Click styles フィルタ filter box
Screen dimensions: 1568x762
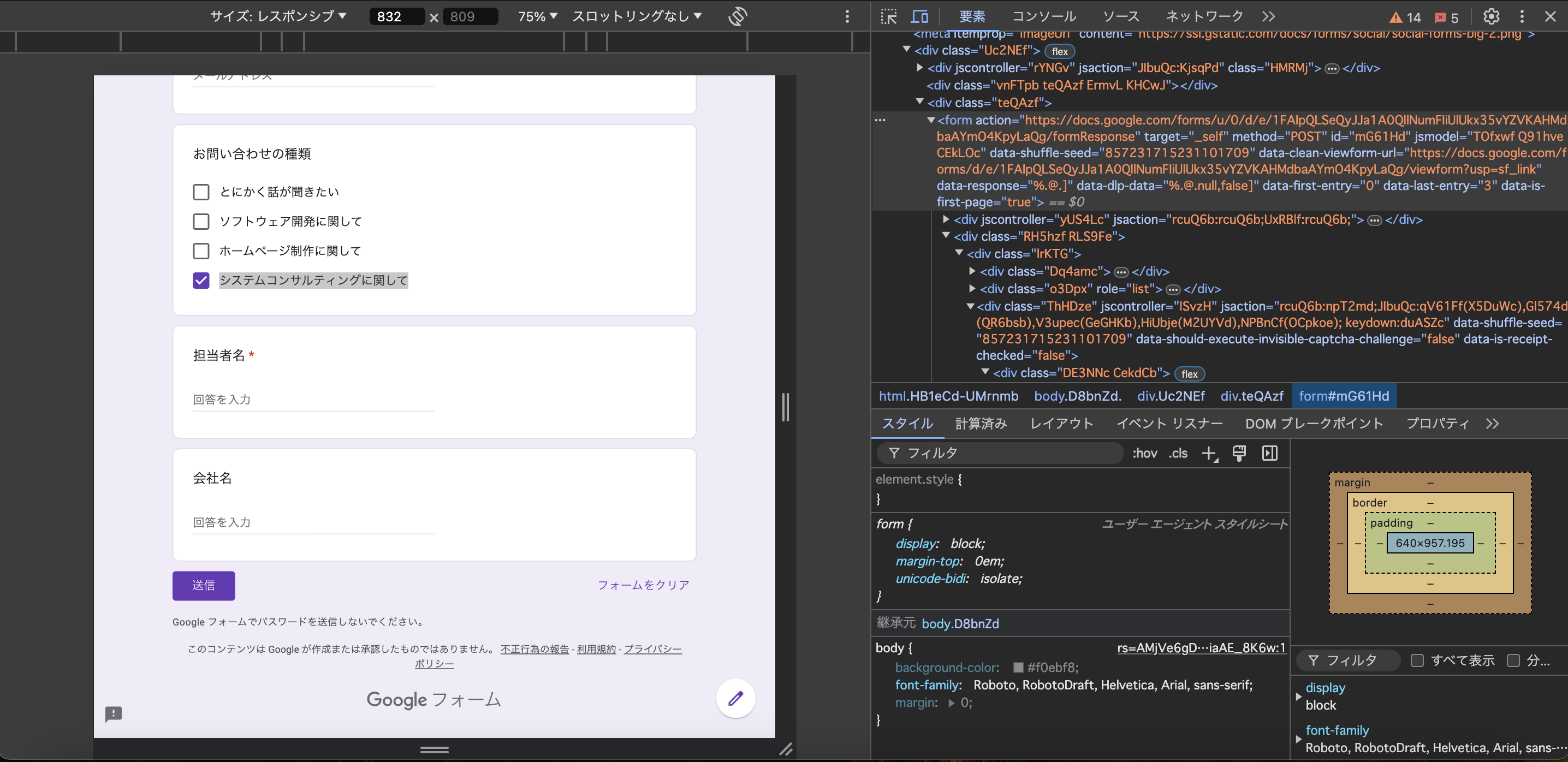(x=1000, y=454)
